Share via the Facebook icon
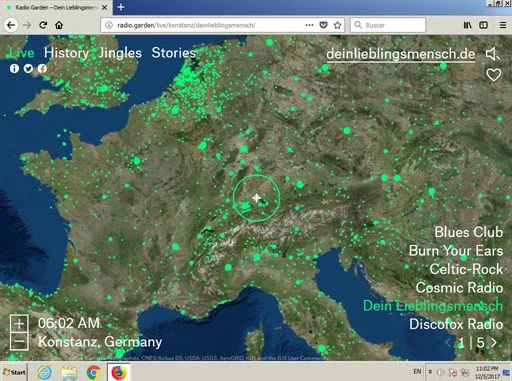This screenshot has height=381, width=512. 42,68
